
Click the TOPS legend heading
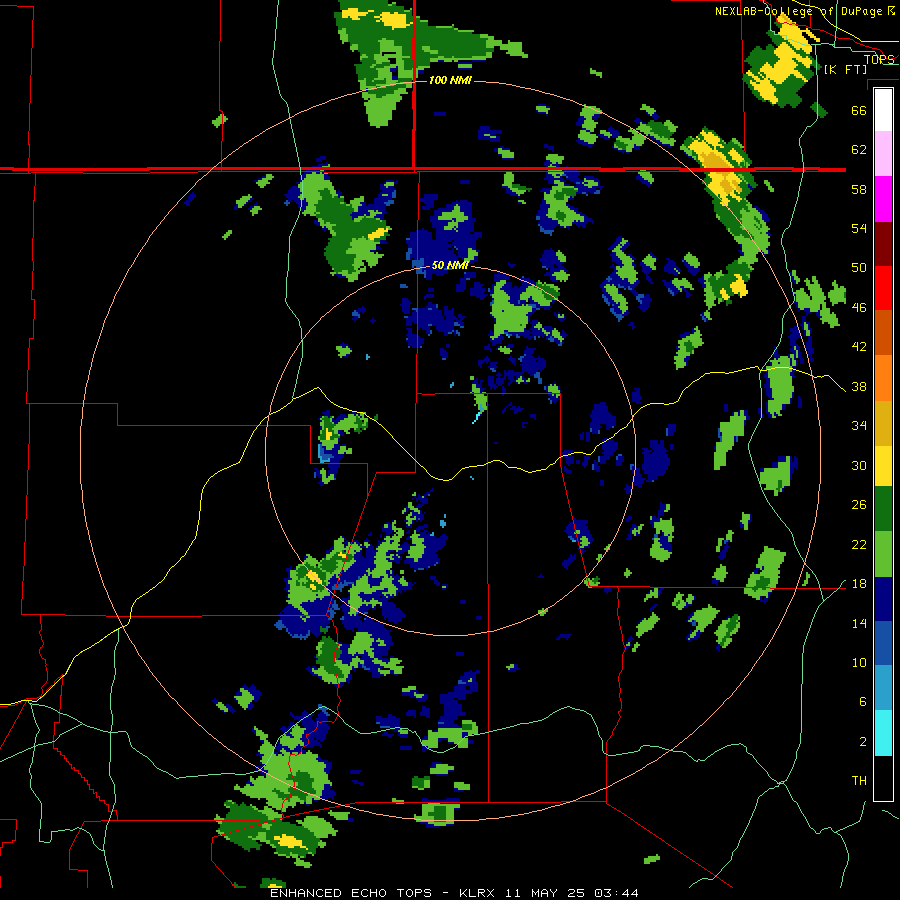[x=879, y=60]
